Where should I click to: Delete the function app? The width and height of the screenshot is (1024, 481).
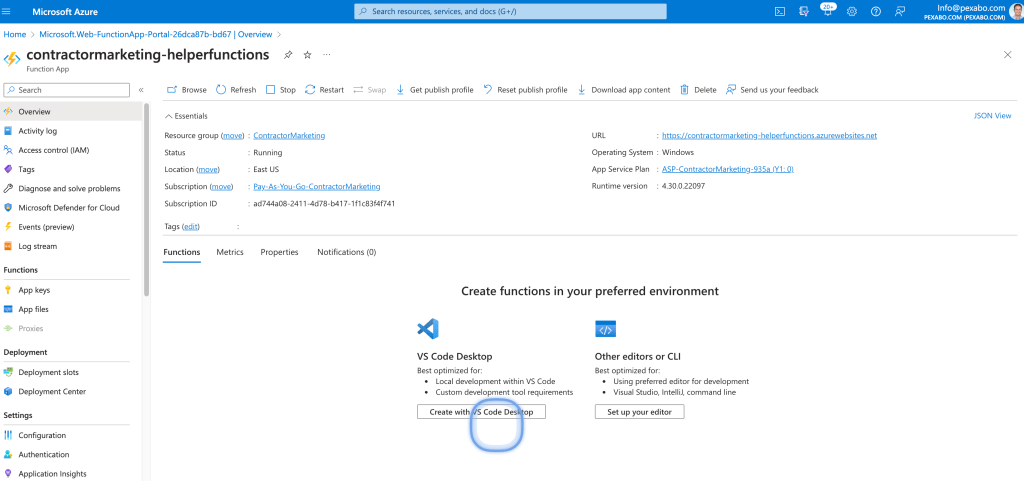698,90
